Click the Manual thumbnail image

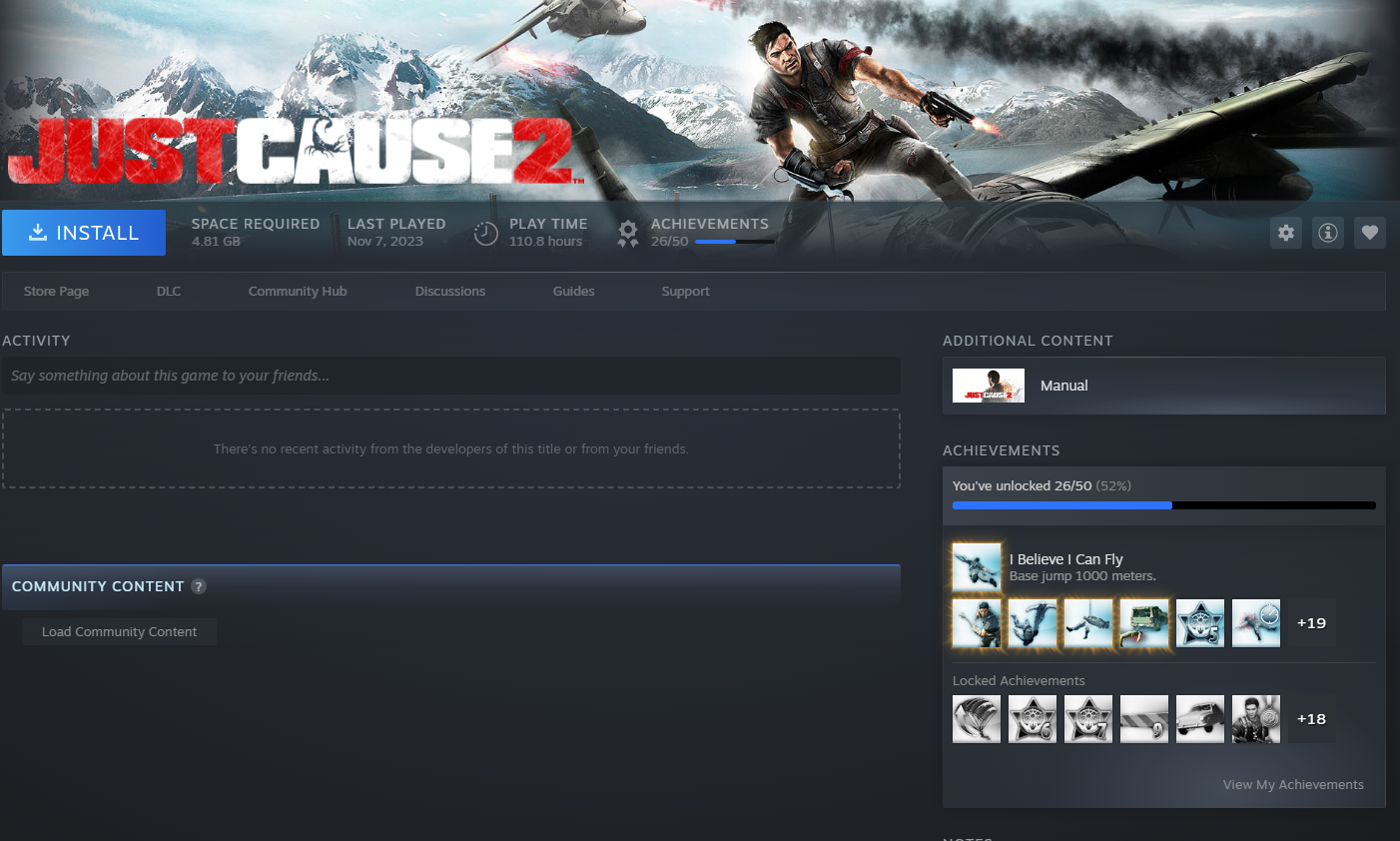[x=989, y=386]
